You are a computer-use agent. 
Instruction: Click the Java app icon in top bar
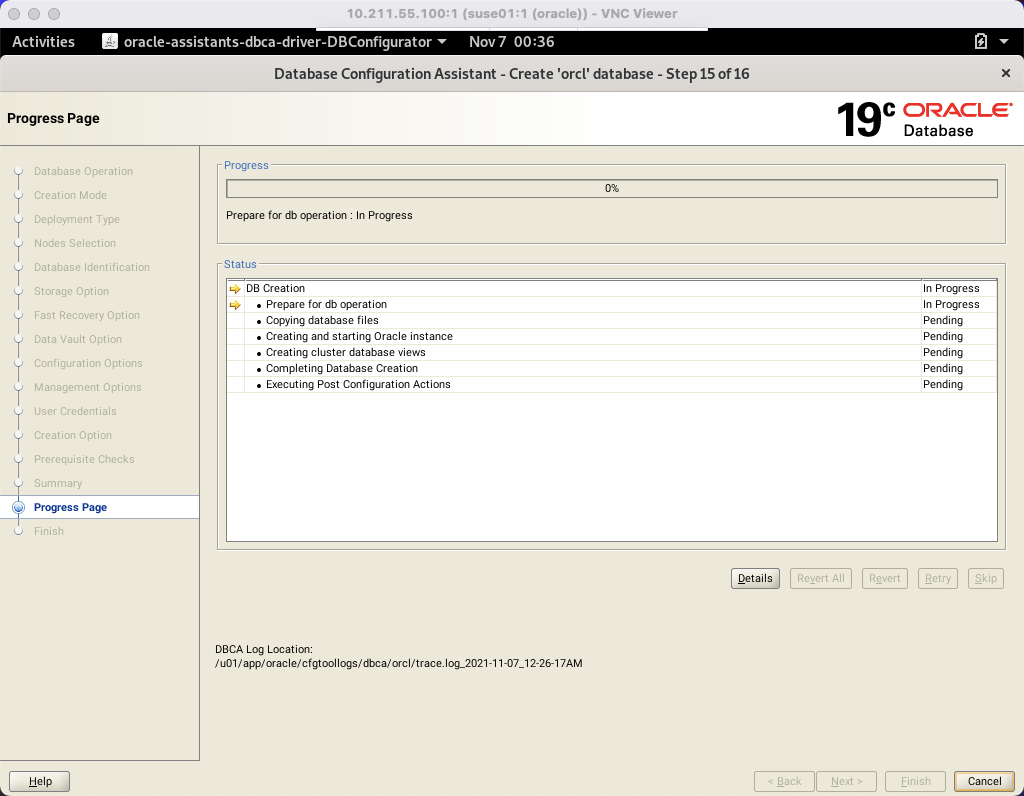110,42
